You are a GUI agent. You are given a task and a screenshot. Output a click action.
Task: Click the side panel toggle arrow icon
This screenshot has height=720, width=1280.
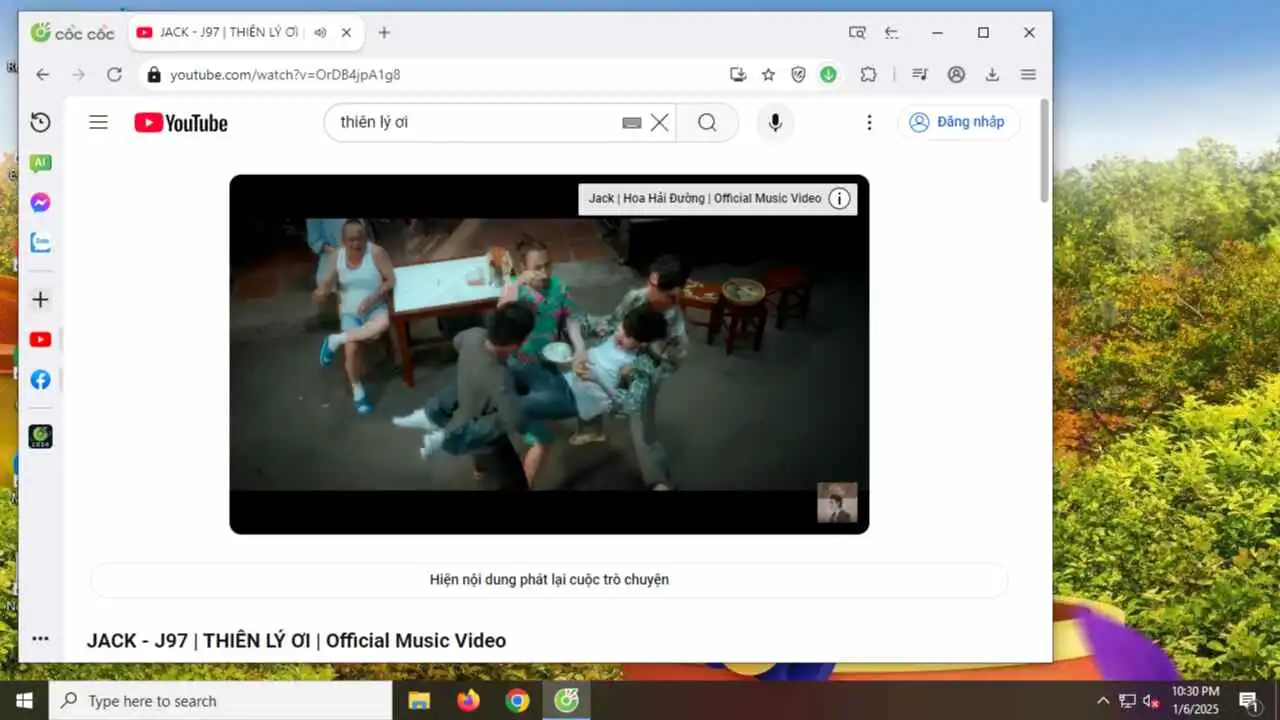(892, 32)
